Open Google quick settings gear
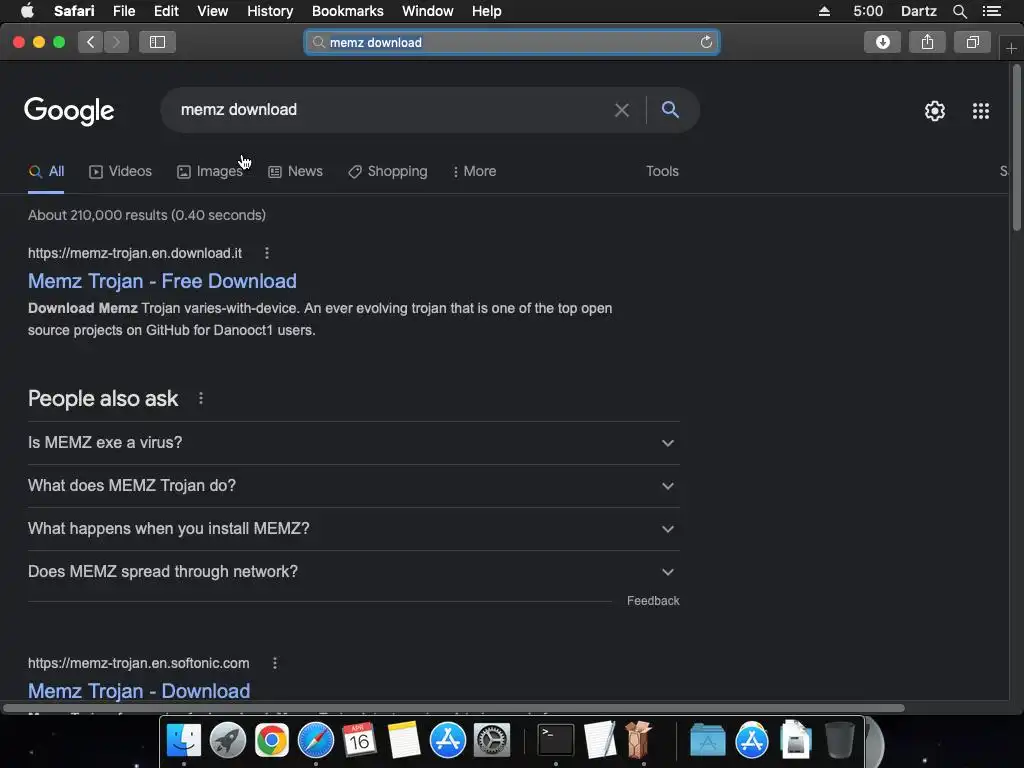1024x768 pixels. point(935,111)
